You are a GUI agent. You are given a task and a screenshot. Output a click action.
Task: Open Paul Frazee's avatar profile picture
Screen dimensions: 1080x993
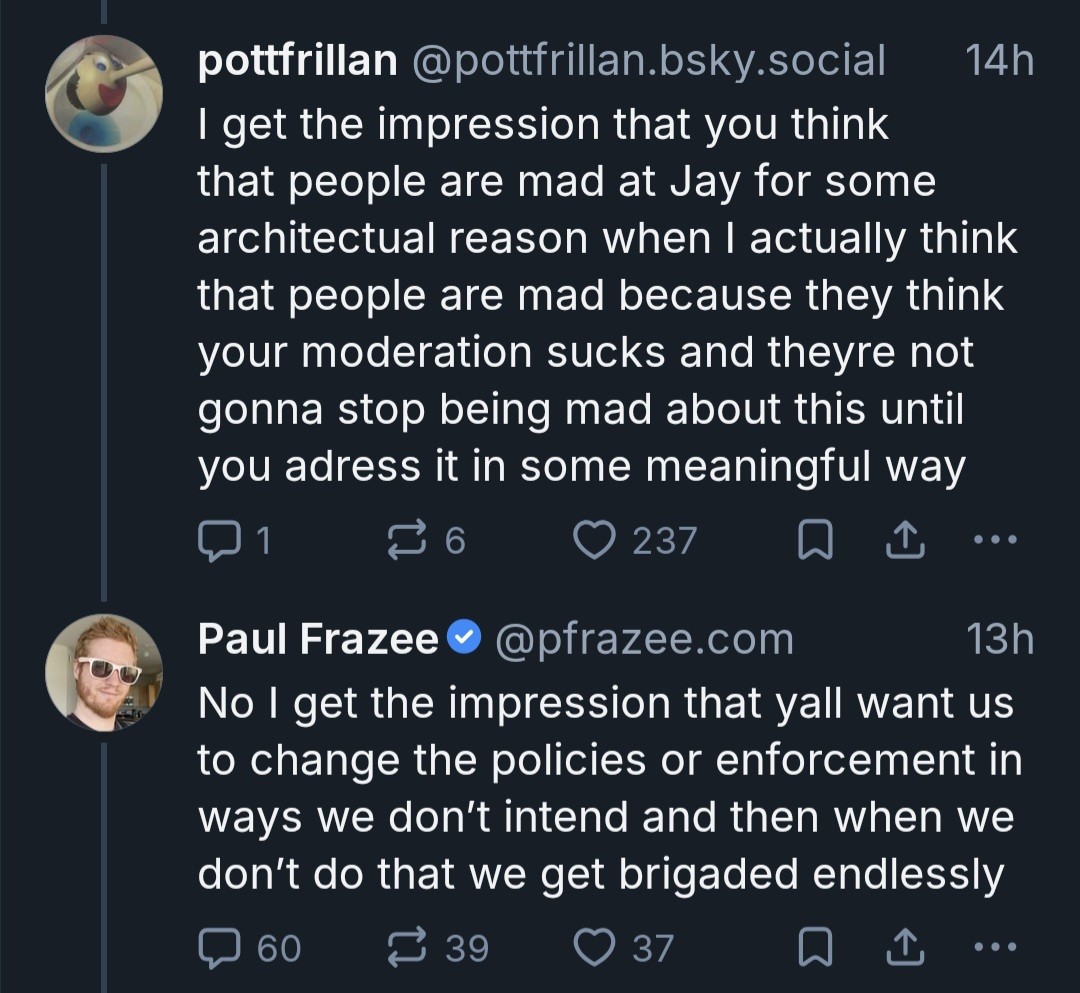104,671
